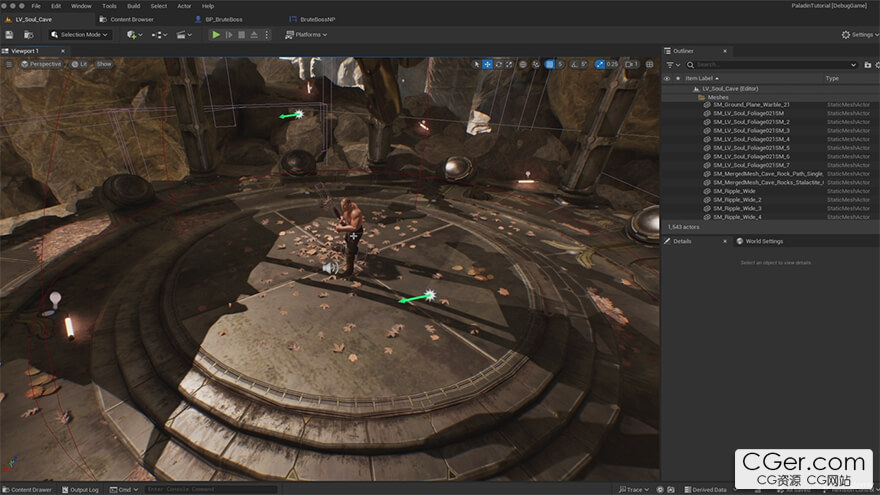The image size is (880, 495).
Task: Click the add folder icon in Outliner
Action: 868,65
